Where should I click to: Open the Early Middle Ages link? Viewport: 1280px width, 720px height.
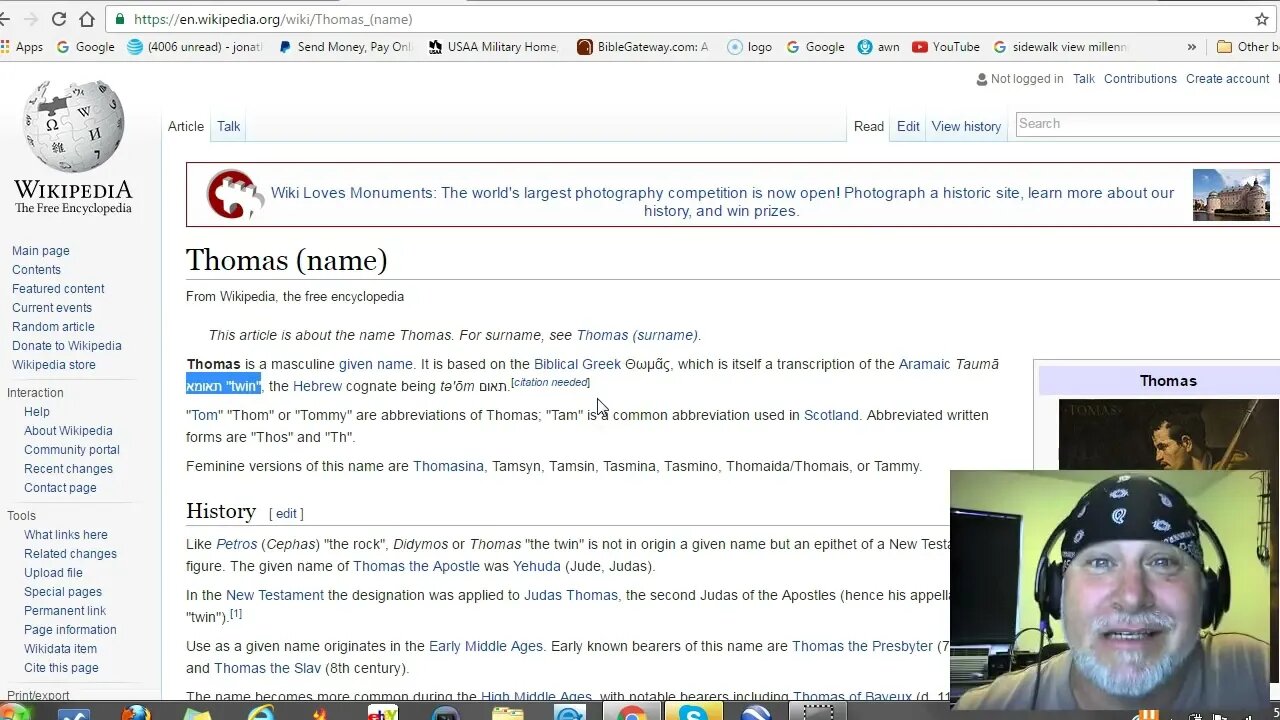486,646
